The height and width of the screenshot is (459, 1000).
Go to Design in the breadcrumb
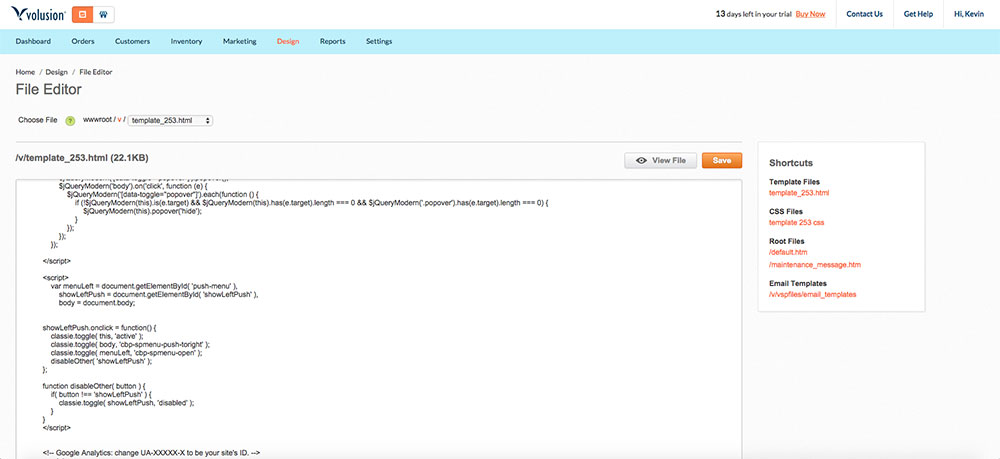click(x=57, y=72)
